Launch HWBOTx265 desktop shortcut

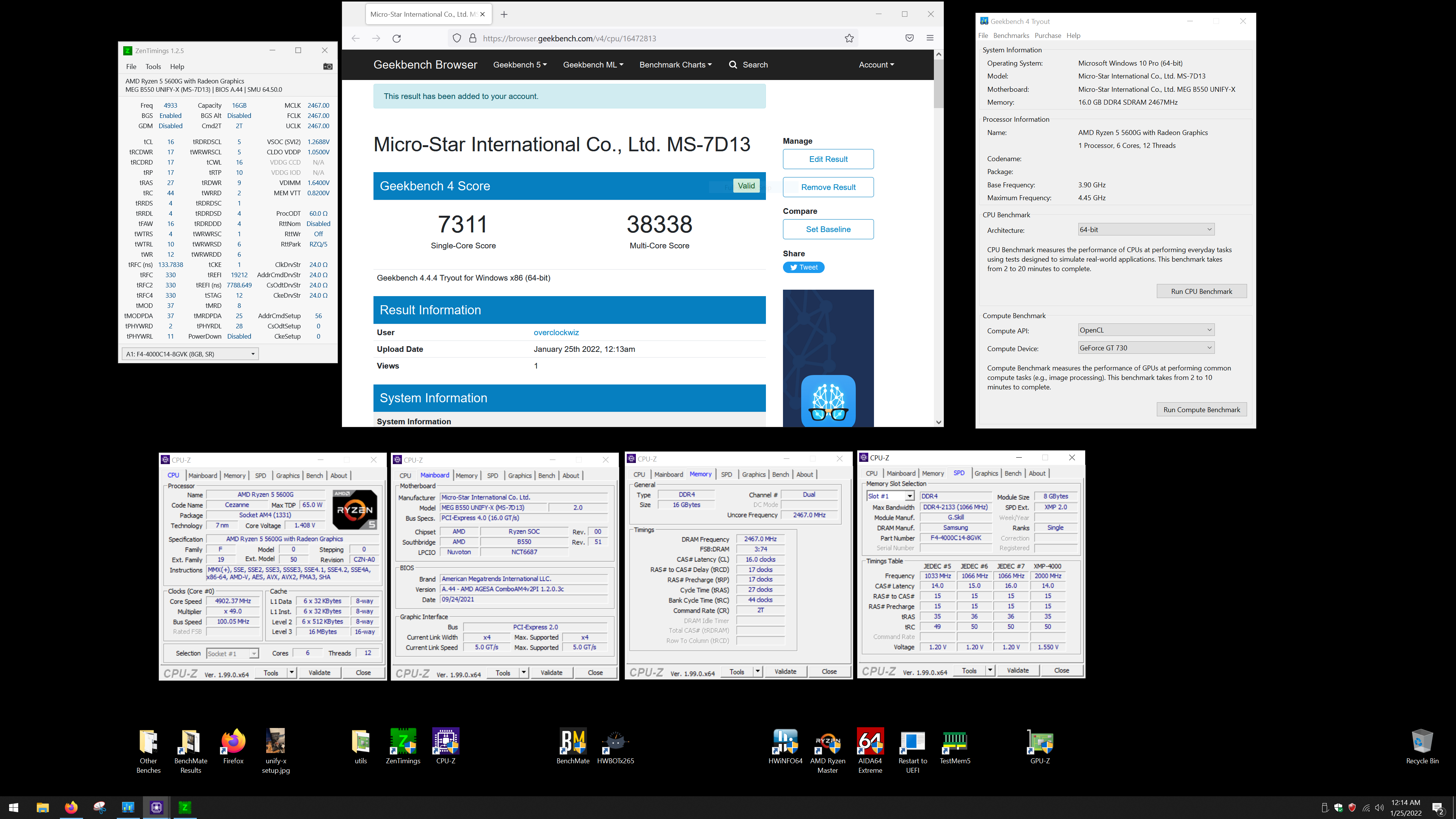(615, 746)
